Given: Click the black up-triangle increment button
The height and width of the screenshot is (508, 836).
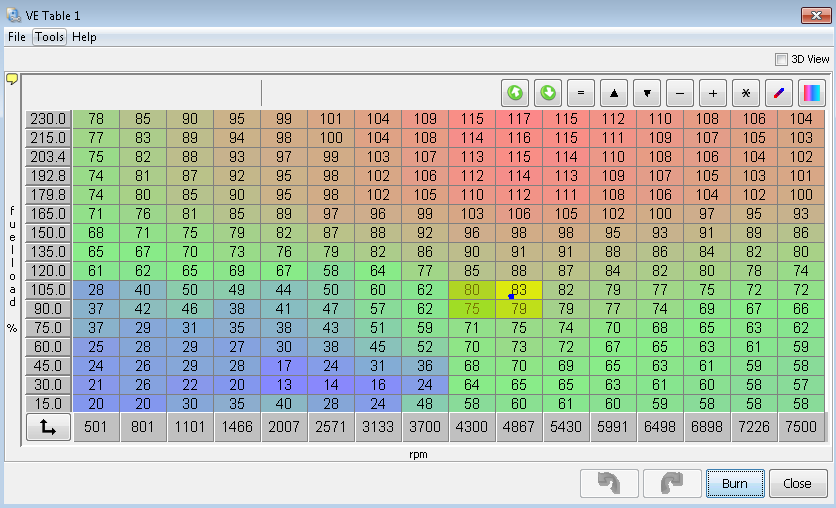Looking at the screenshot, I should tap(614, 93).
